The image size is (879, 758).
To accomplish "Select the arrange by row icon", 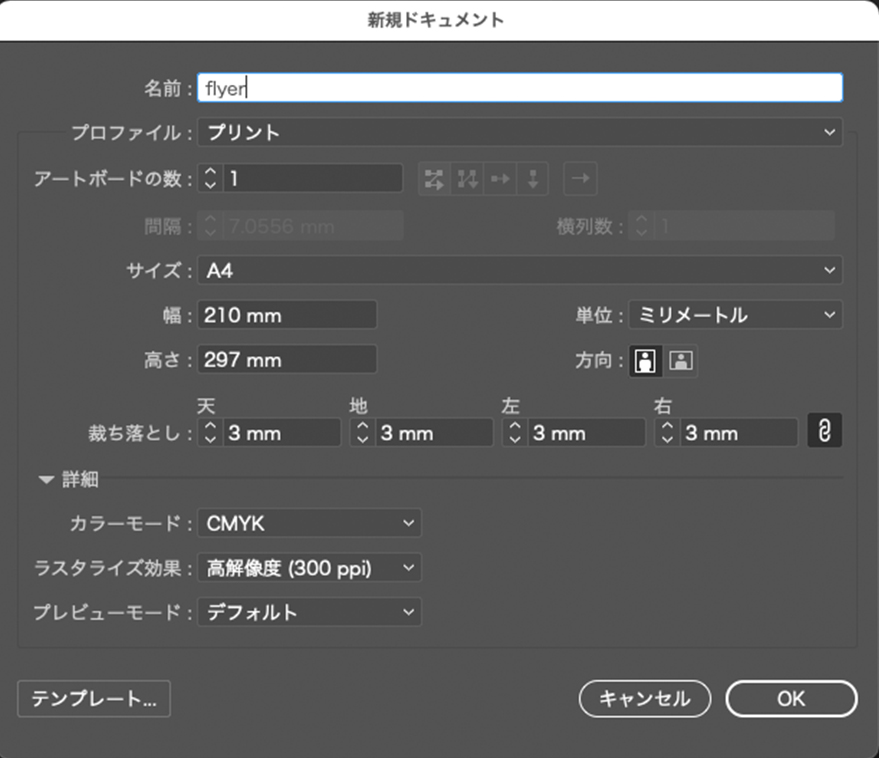I will point(500,179).
